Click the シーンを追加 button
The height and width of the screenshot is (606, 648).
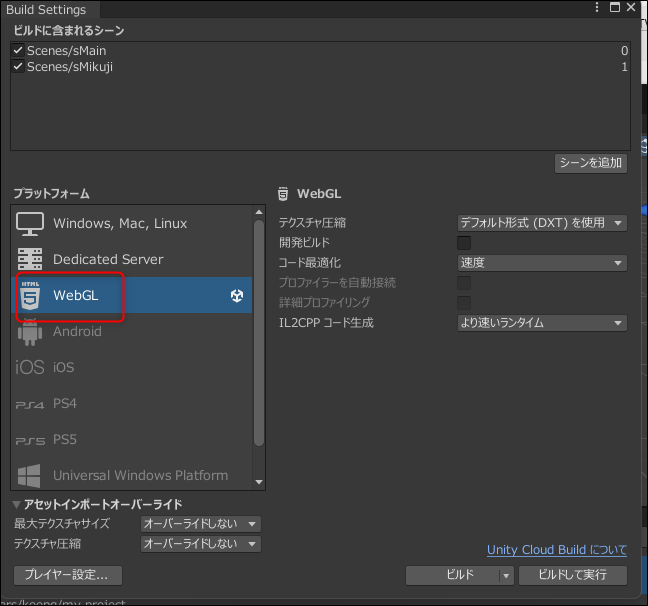591,163
